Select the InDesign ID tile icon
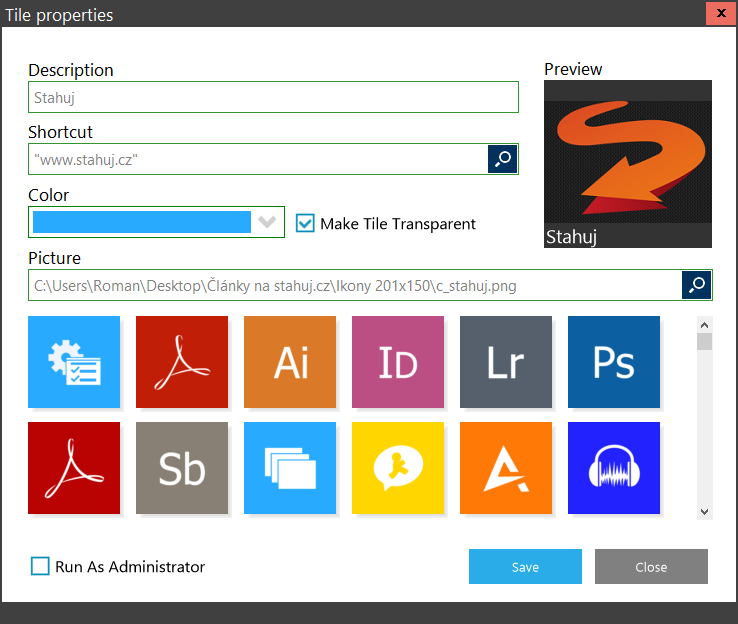 [398, 362]
